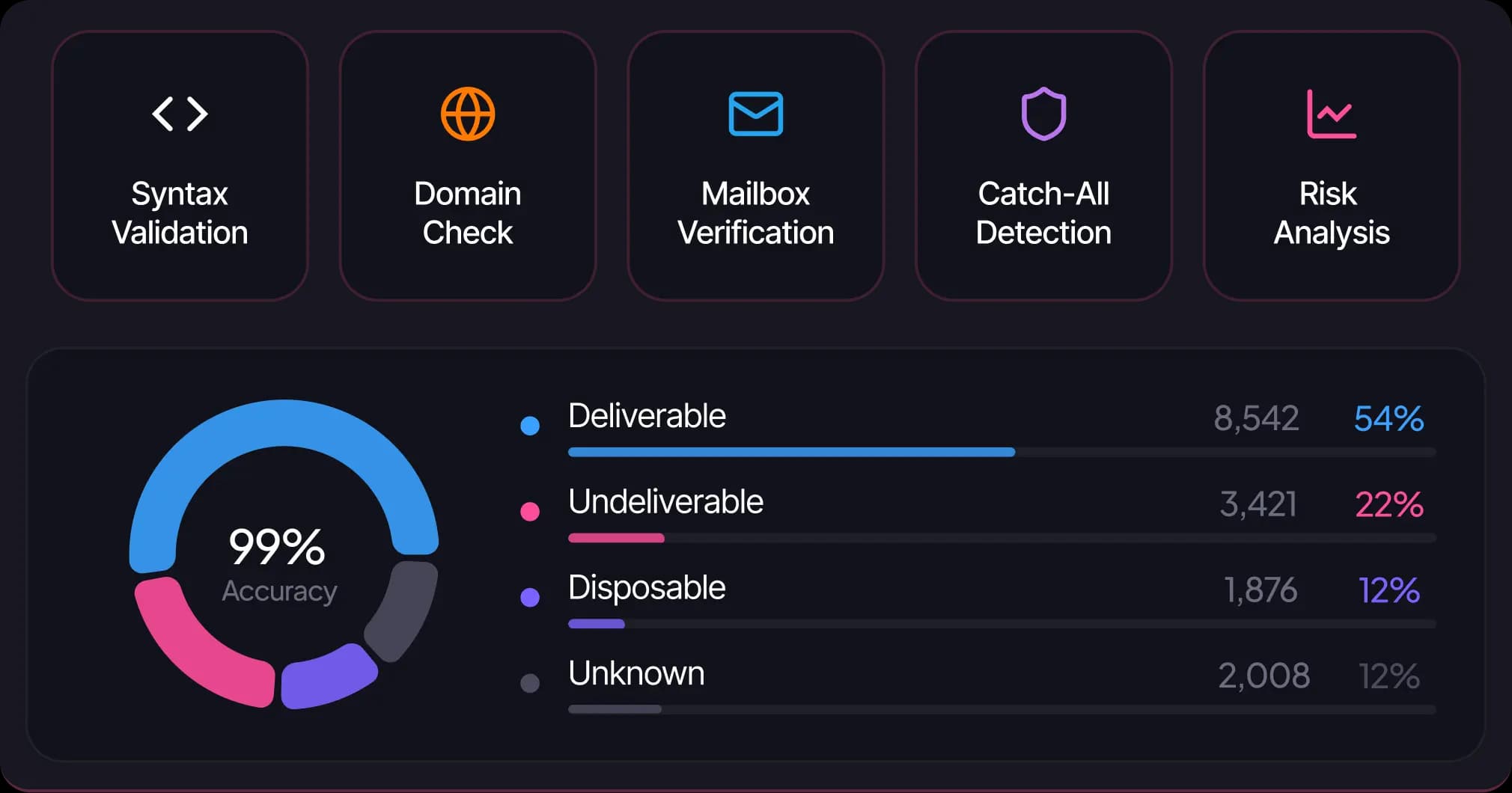
Task: Click the Syntax Validation code brackets icon
Action: pos(180,114)
